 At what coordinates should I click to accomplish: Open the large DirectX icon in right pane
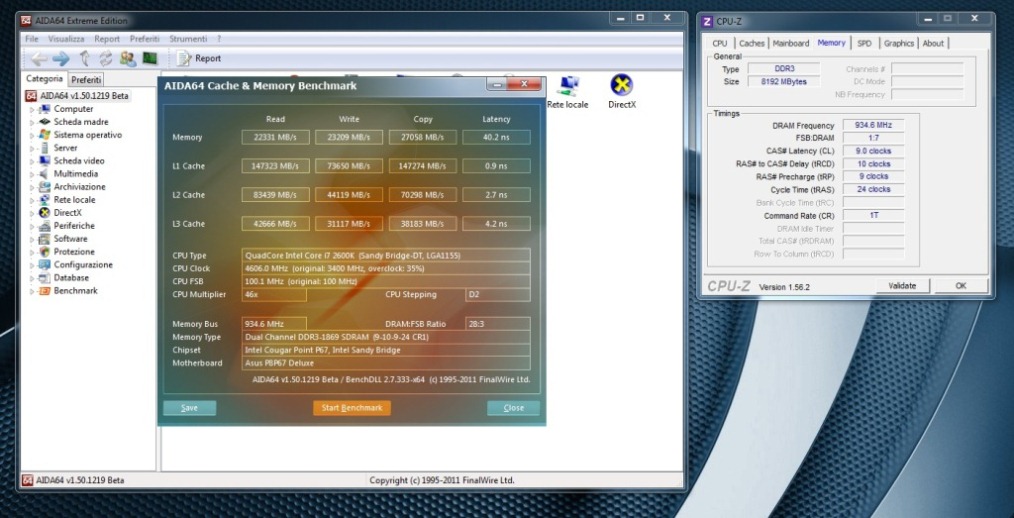(x=621, y=85)
